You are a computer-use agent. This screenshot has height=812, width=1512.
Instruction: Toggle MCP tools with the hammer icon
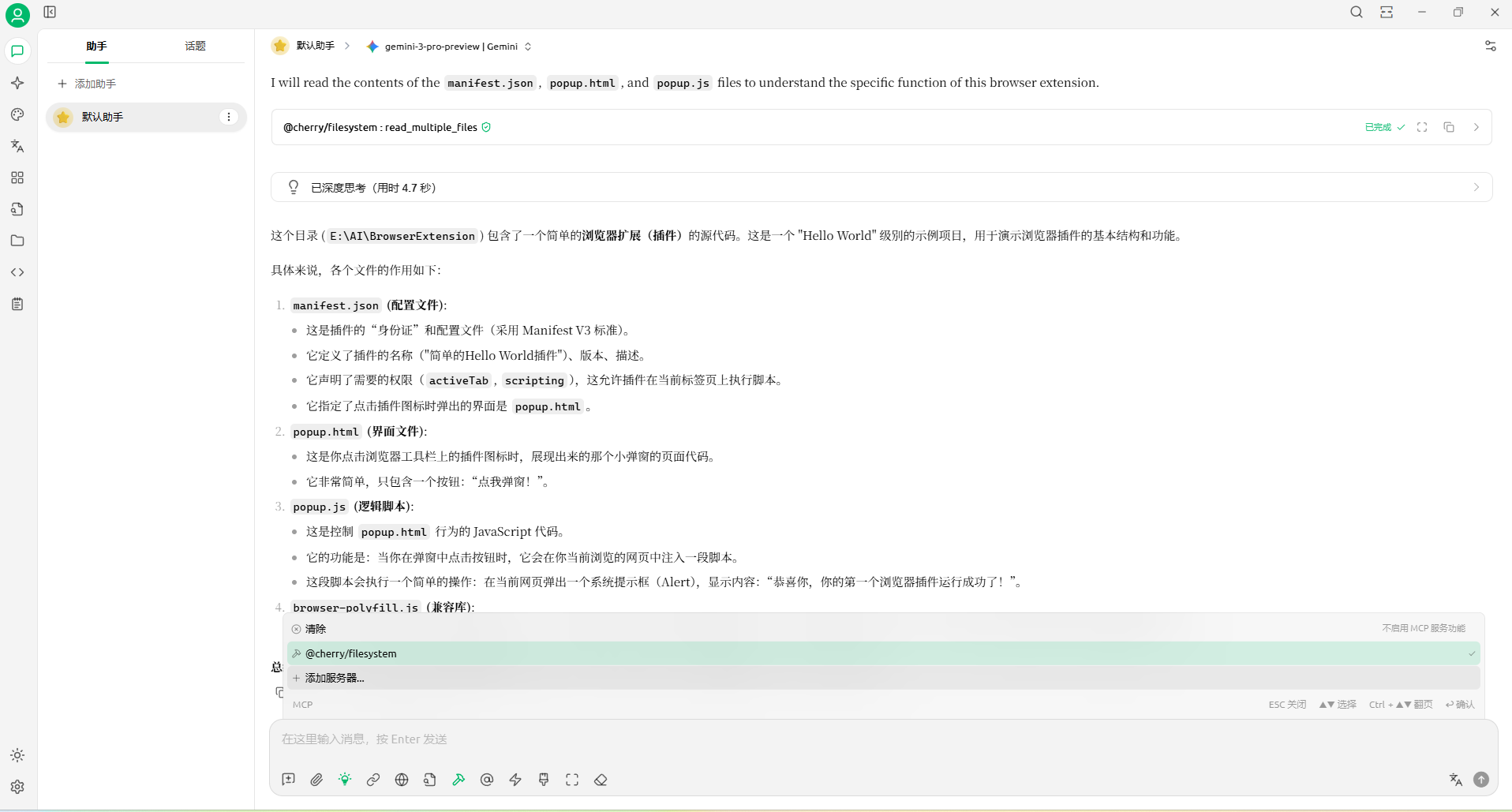[458, 780]
